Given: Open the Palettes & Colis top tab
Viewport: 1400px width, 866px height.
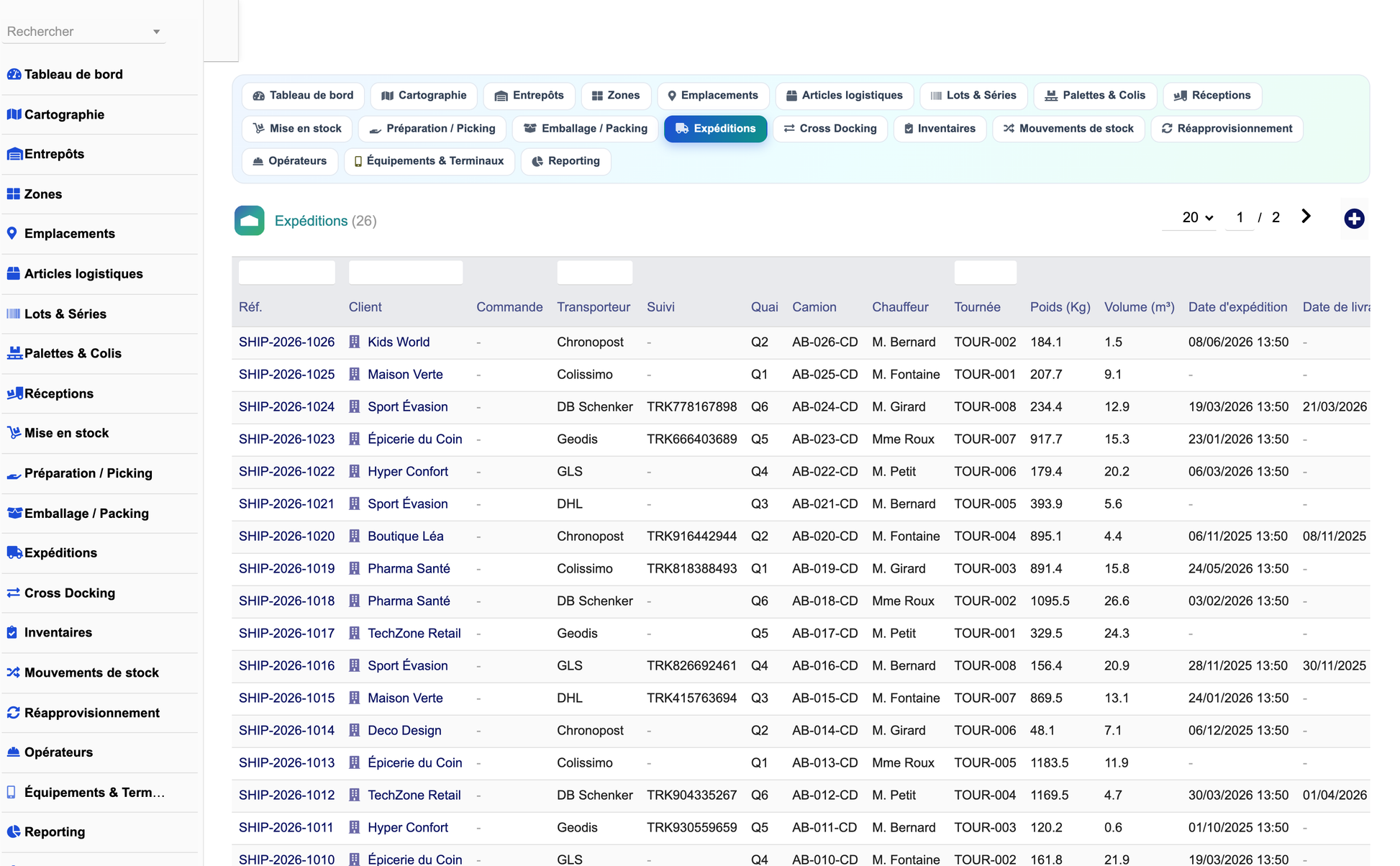Looking at the screenshot, I should [x=1095, y=96].
